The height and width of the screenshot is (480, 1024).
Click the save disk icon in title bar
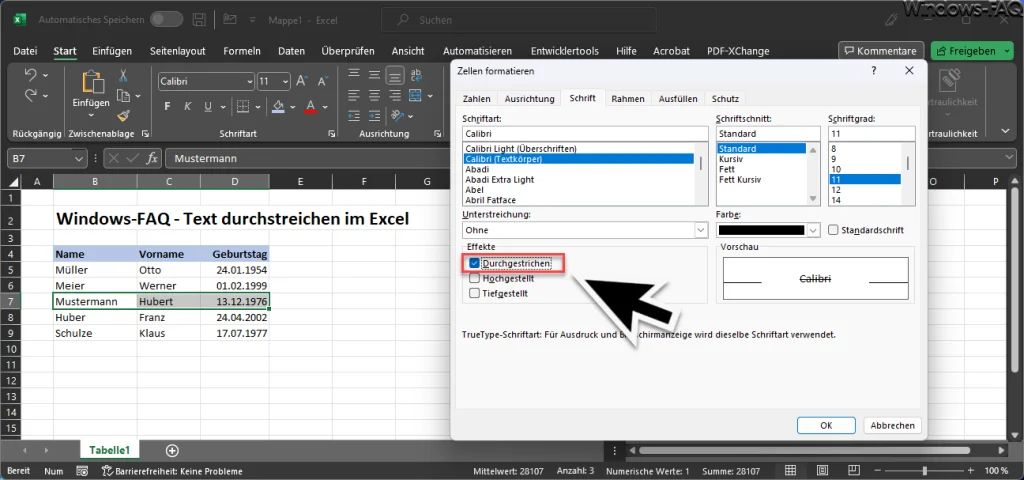[200, 20]
